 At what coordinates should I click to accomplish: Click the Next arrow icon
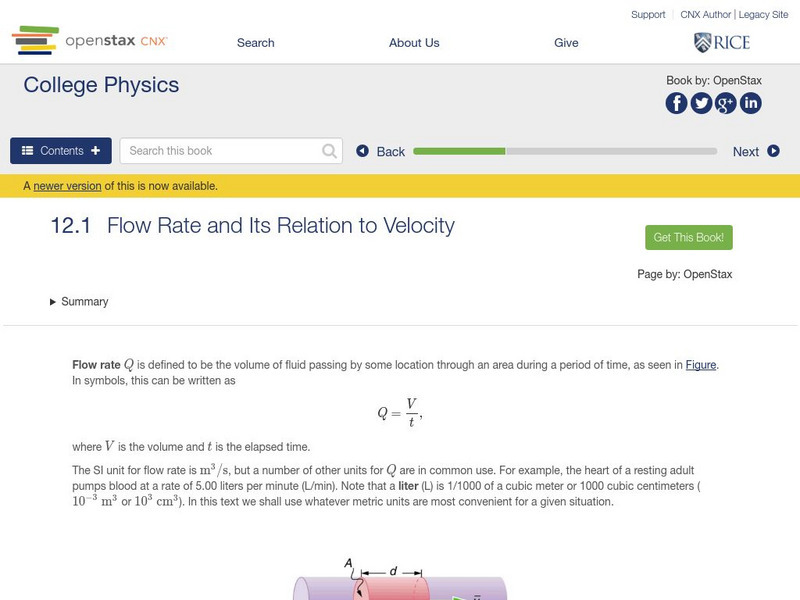(x=773, y=152)
